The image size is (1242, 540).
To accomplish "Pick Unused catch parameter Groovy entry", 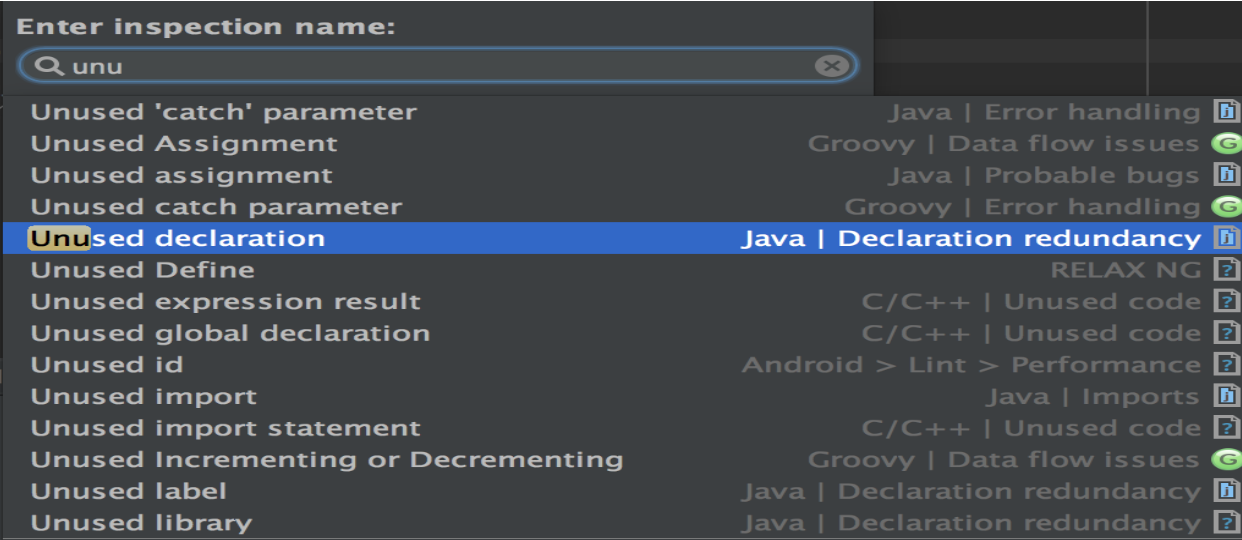I will point(216,208).
